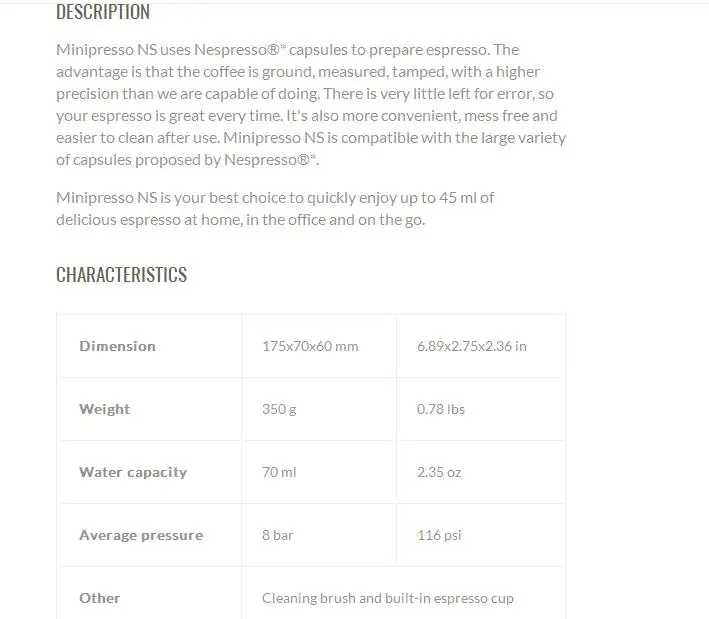Click the DESCRIPTION heading
The width and height of the screenshot is (709, 619).
[x=103, y=12]
